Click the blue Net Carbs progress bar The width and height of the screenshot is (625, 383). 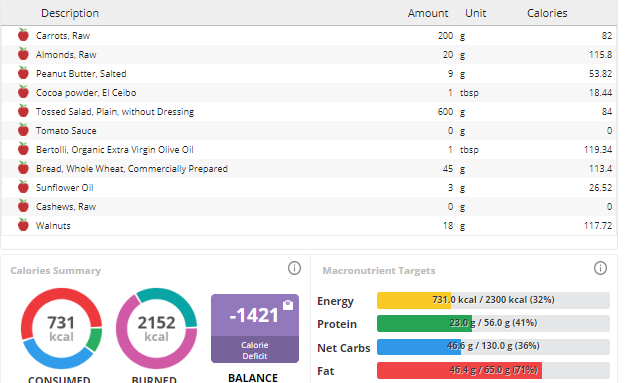coord(493,346)
